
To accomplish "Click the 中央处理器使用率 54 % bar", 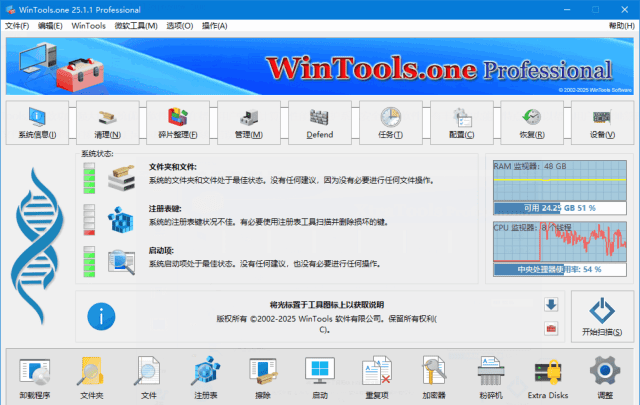I will click(560, 269).
